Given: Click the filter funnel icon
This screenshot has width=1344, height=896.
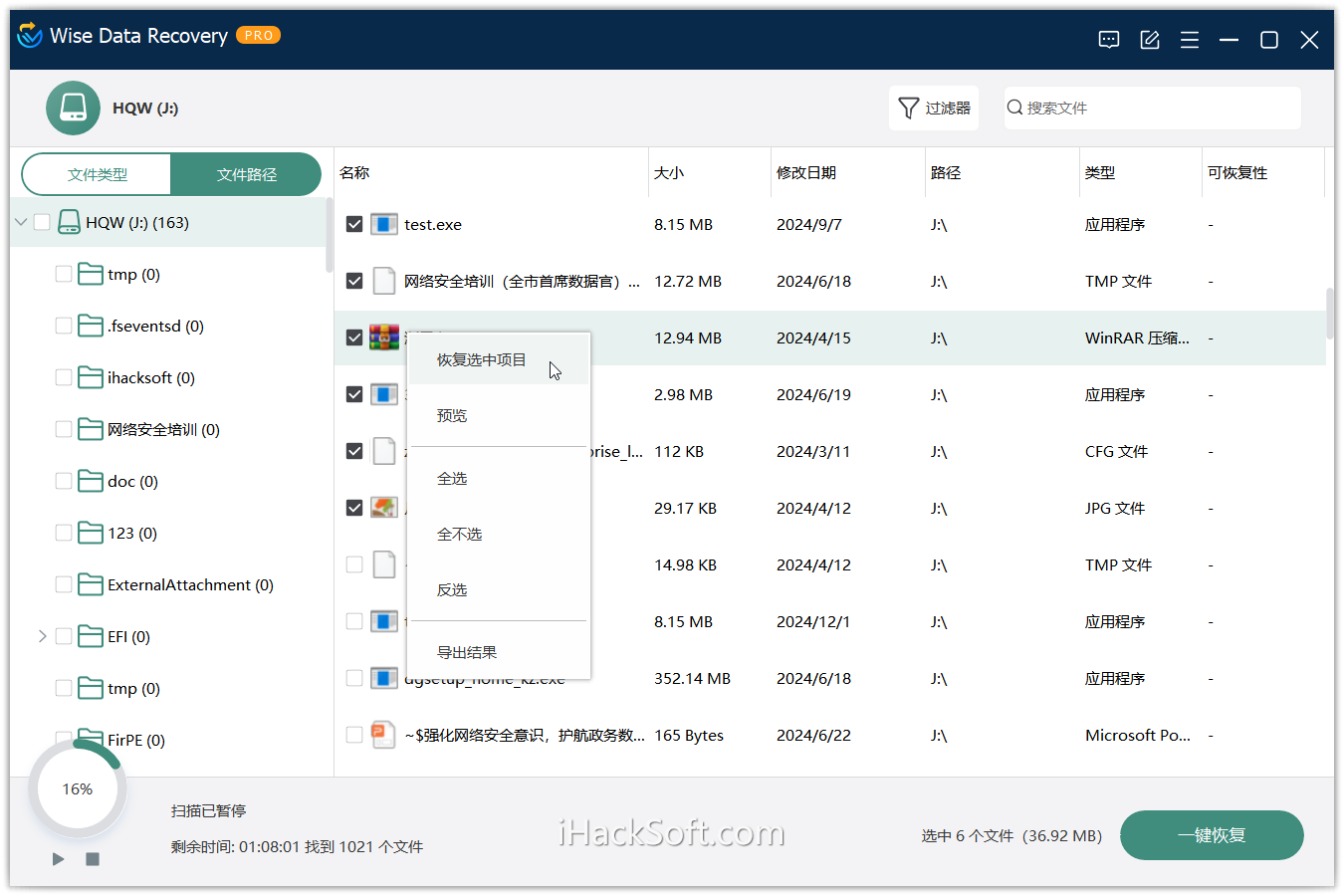Looking at the screenshot, I should [x=908, y=108].
